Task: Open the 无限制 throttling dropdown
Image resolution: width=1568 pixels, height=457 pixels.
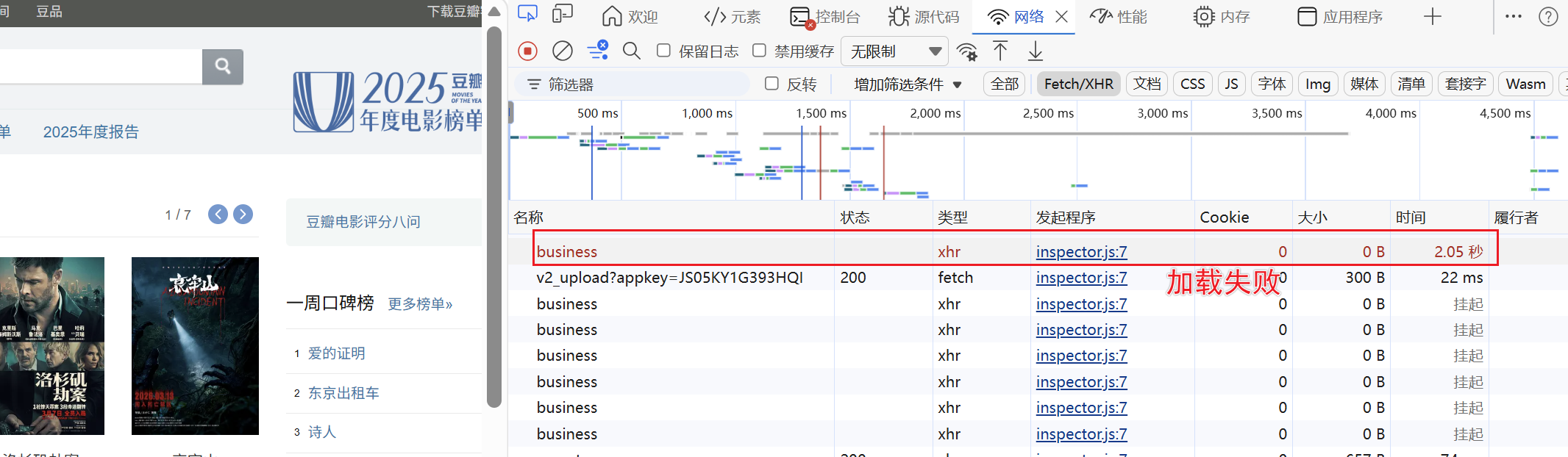Action: click(894, 51)
